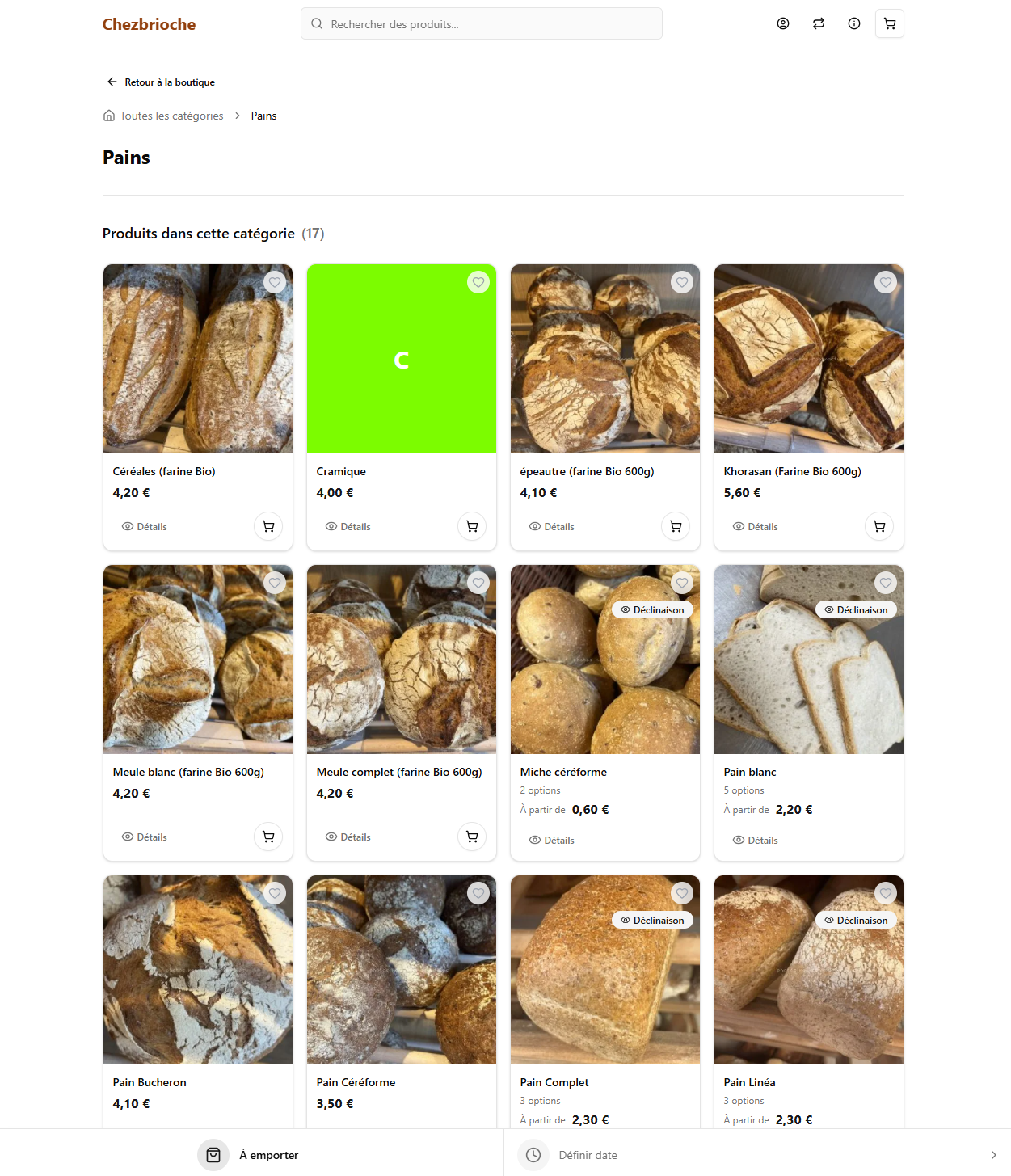
Task: Add Cramique to cart
Action: 472,526
